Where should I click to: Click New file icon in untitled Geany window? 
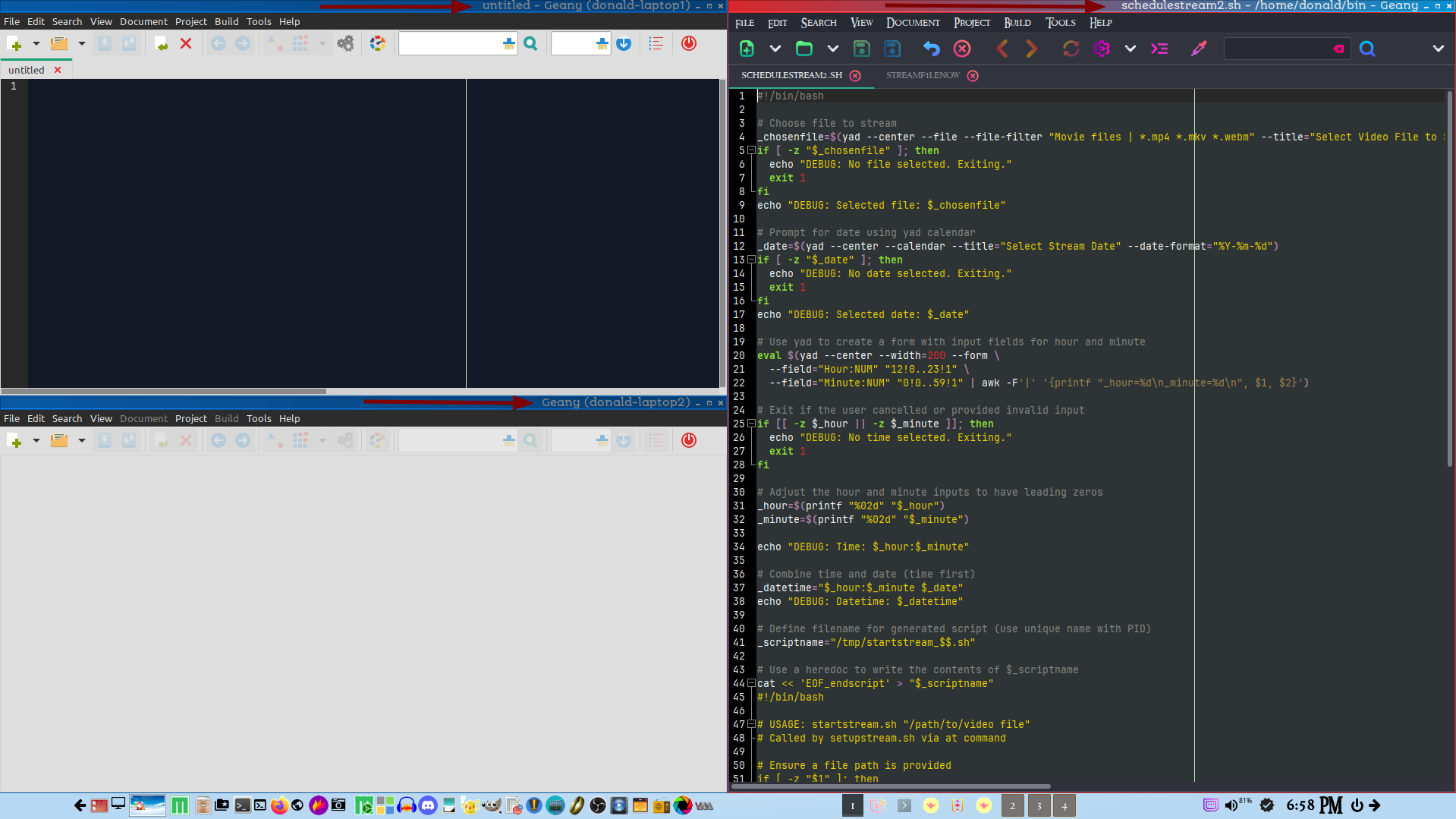click(x=14, y=44)
